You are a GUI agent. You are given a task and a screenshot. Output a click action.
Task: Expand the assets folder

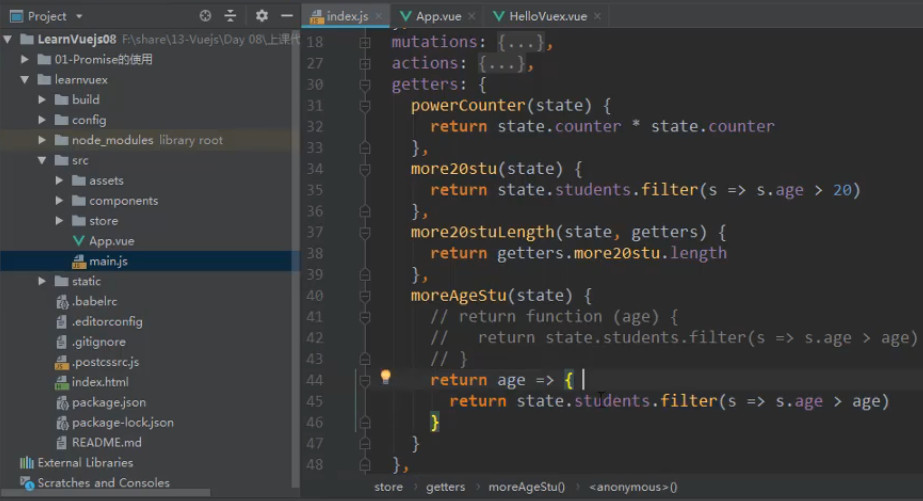click(59, 180)
